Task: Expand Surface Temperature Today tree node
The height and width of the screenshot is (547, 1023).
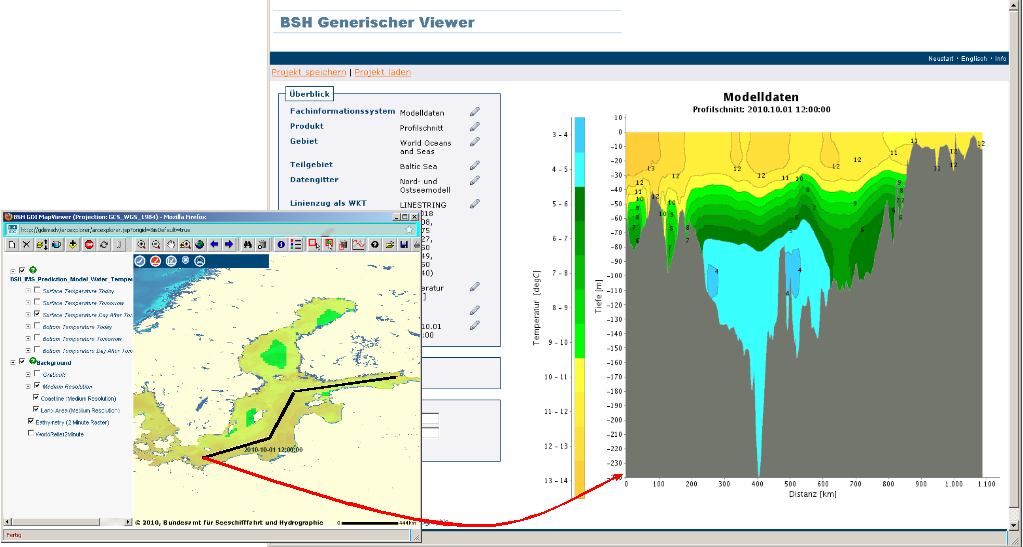Action: [x=28, y=290]
